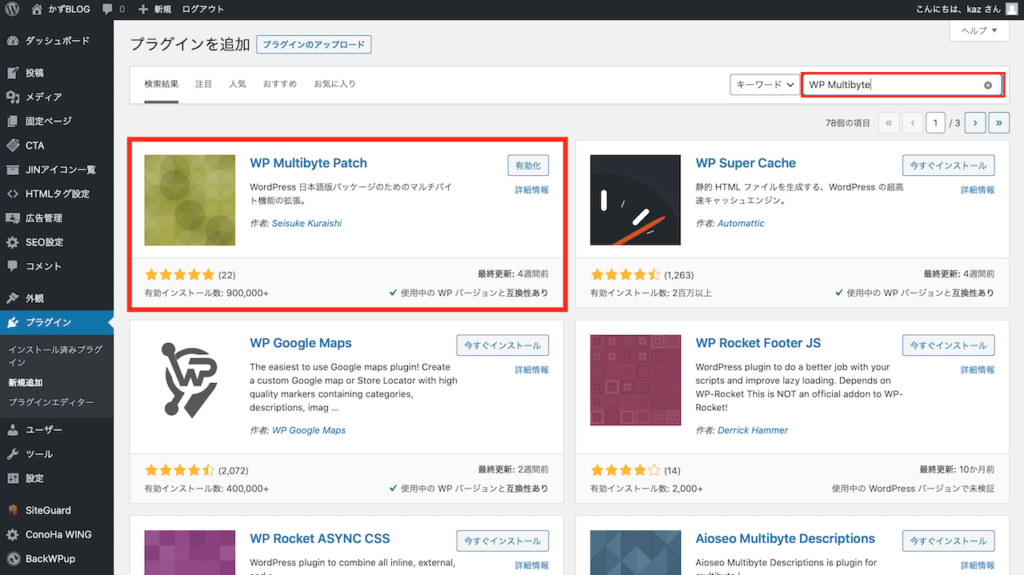Screen dimensions: 1024x575
Task: Open WP Multibyte Patch 詳細情報 link
Action: (532, 189)
